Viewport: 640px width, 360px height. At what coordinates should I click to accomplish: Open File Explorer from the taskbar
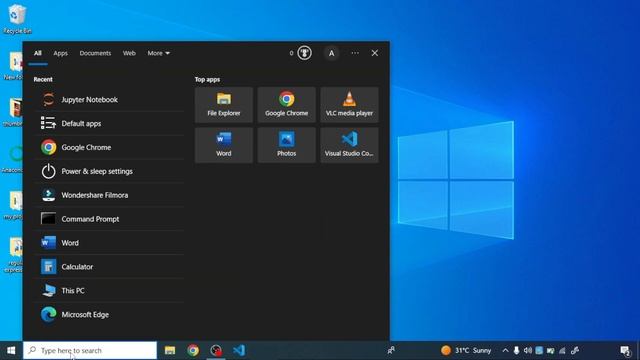[x=170, y=350]
